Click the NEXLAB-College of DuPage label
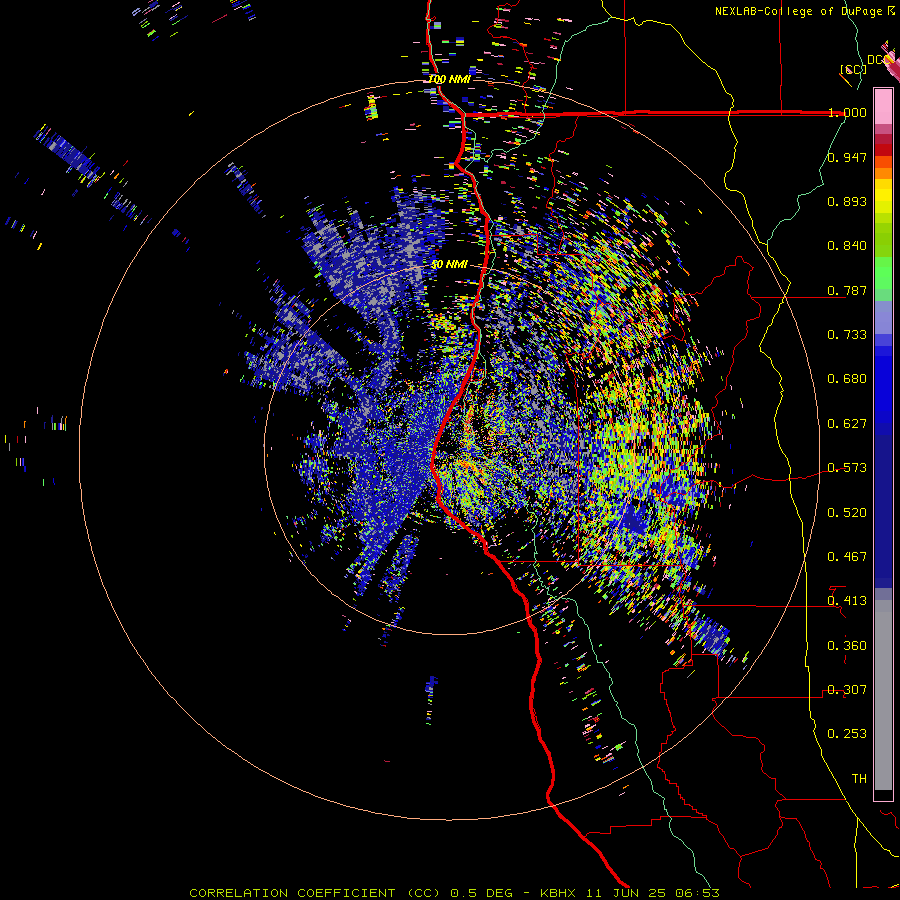 pos(800,11)
